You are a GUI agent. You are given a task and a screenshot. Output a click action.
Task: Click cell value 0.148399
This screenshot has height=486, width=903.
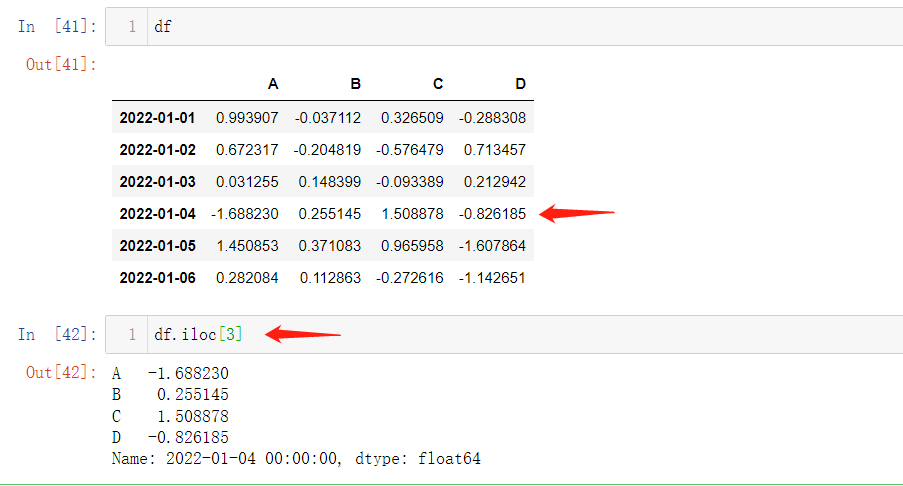point(329,182)
